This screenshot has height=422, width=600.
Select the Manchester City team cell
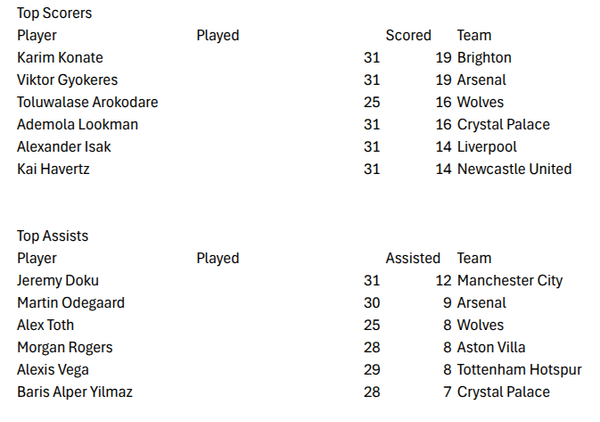tap(510, 281)
